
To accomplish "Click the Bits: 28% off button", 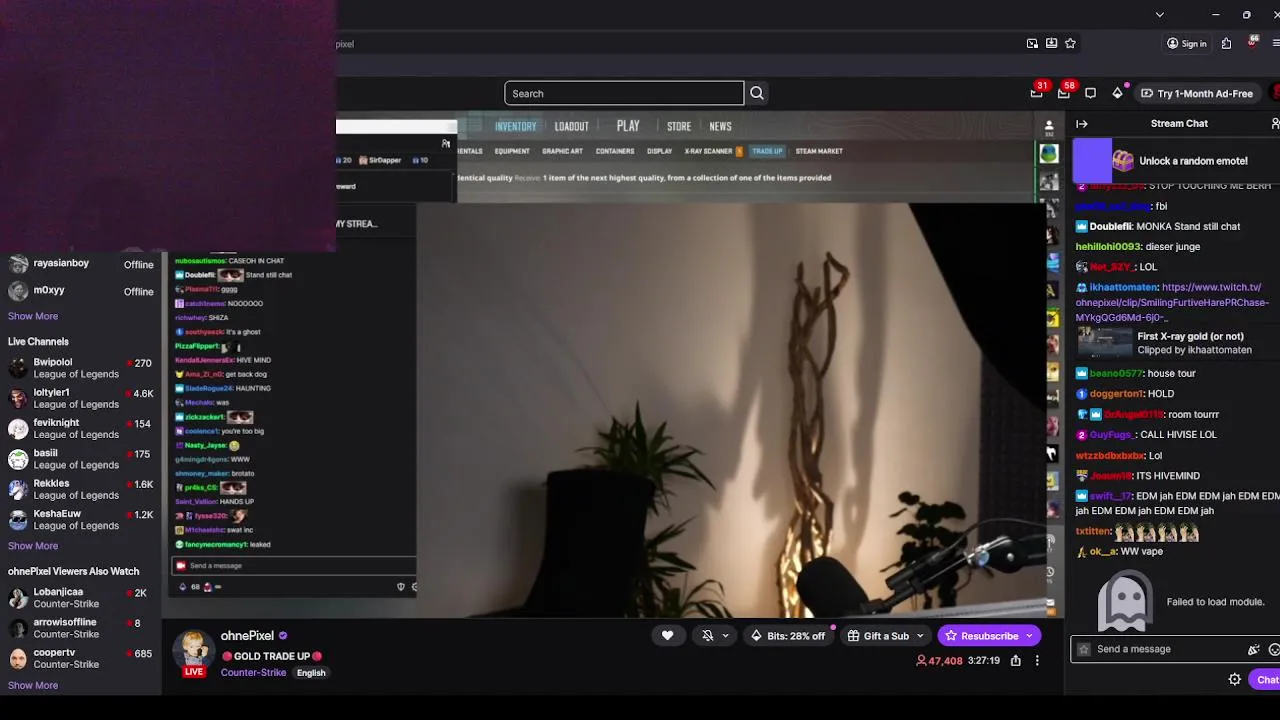I will click(787, 636).
